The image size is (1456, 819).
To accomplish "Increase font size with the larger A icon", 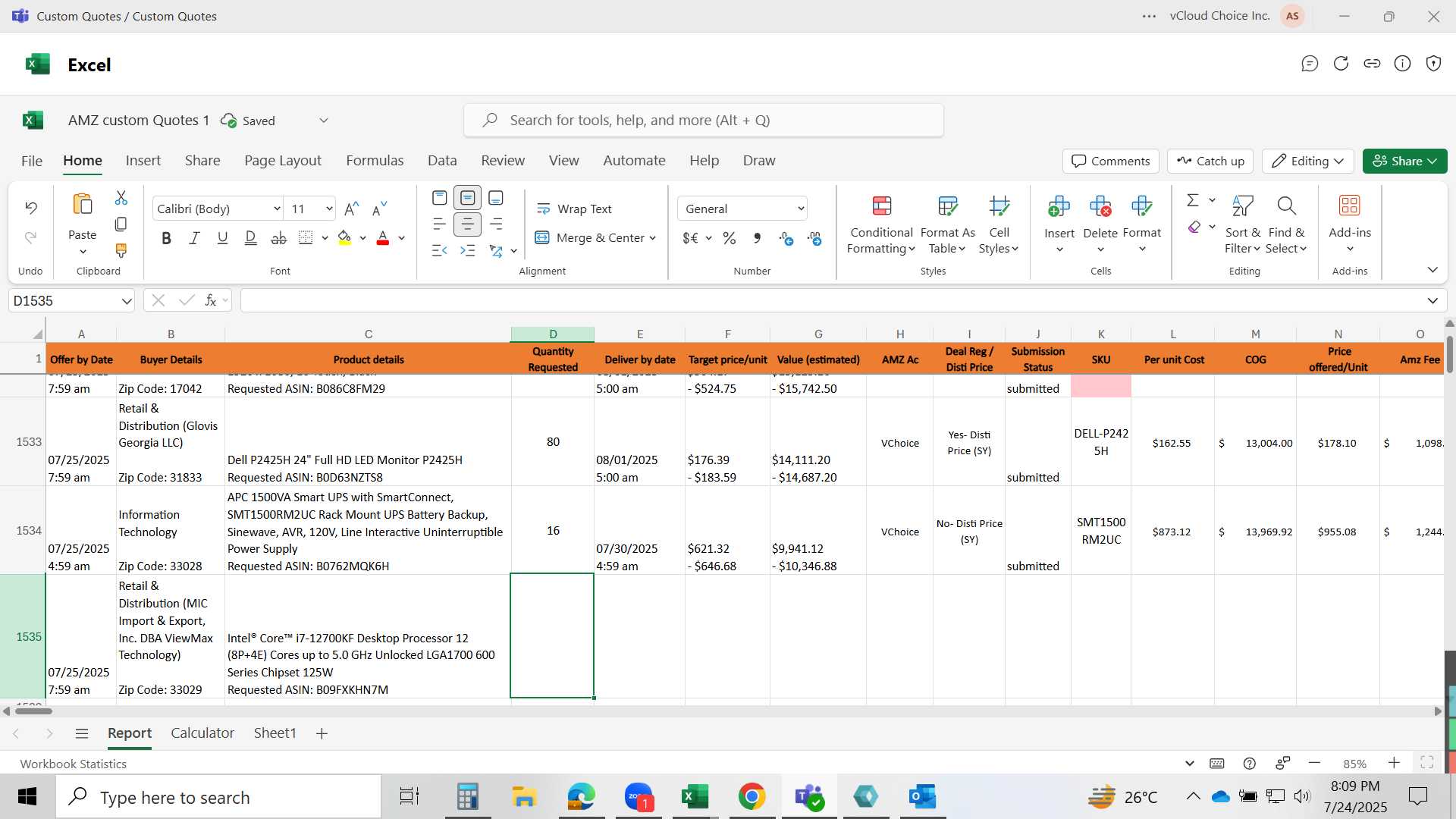I will tap(351, 209).
